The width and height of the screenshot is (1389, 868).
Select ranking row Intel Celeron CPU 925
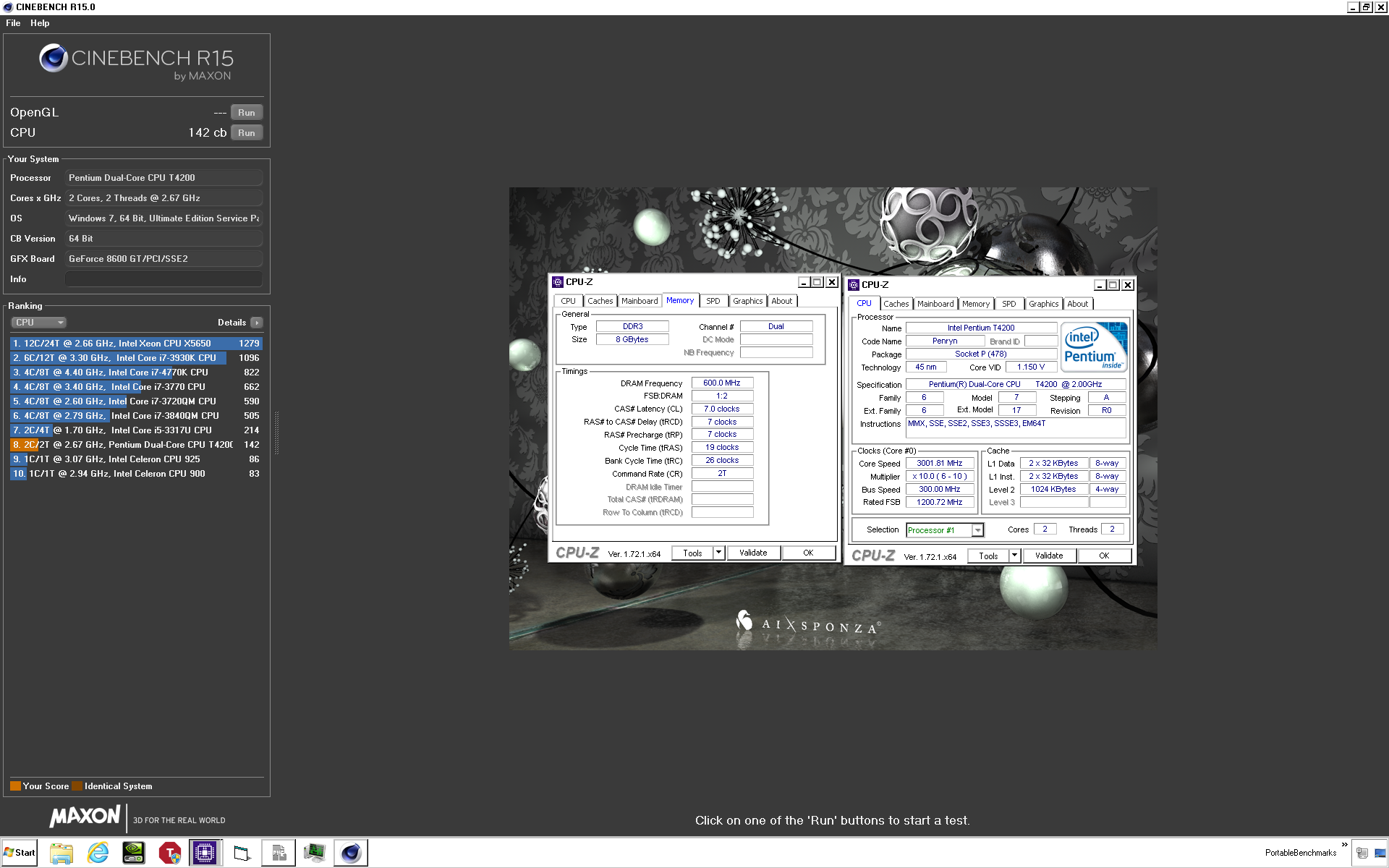coord(136,459)
